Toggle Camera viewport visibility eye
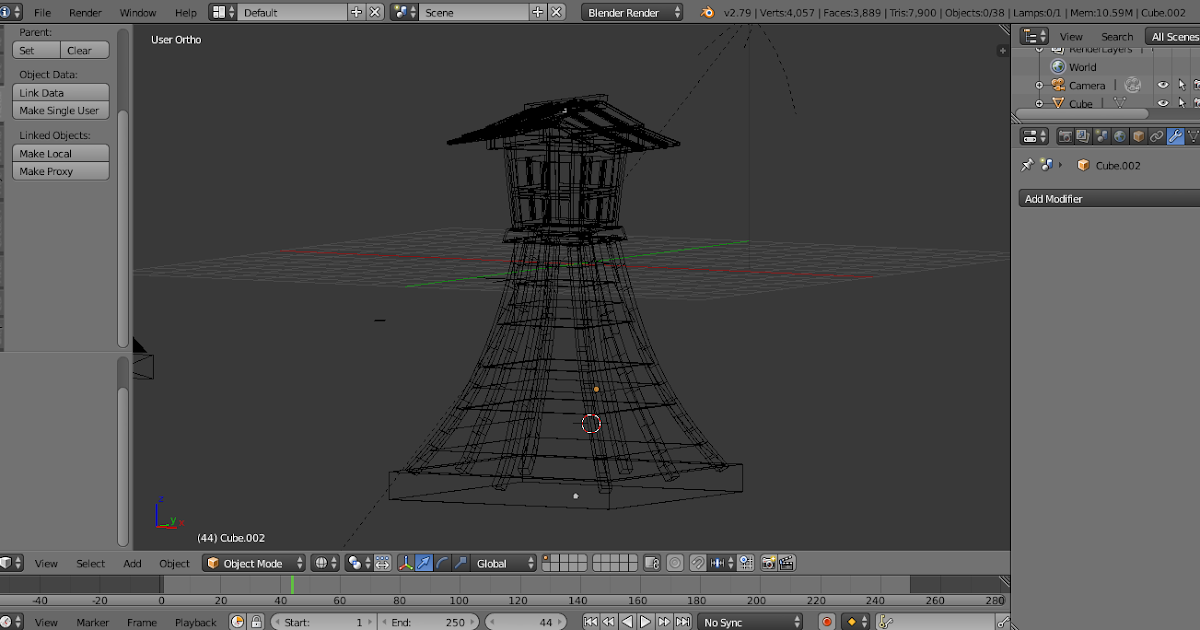Viewport: 1200px width, 630px height. [1163, 86]
